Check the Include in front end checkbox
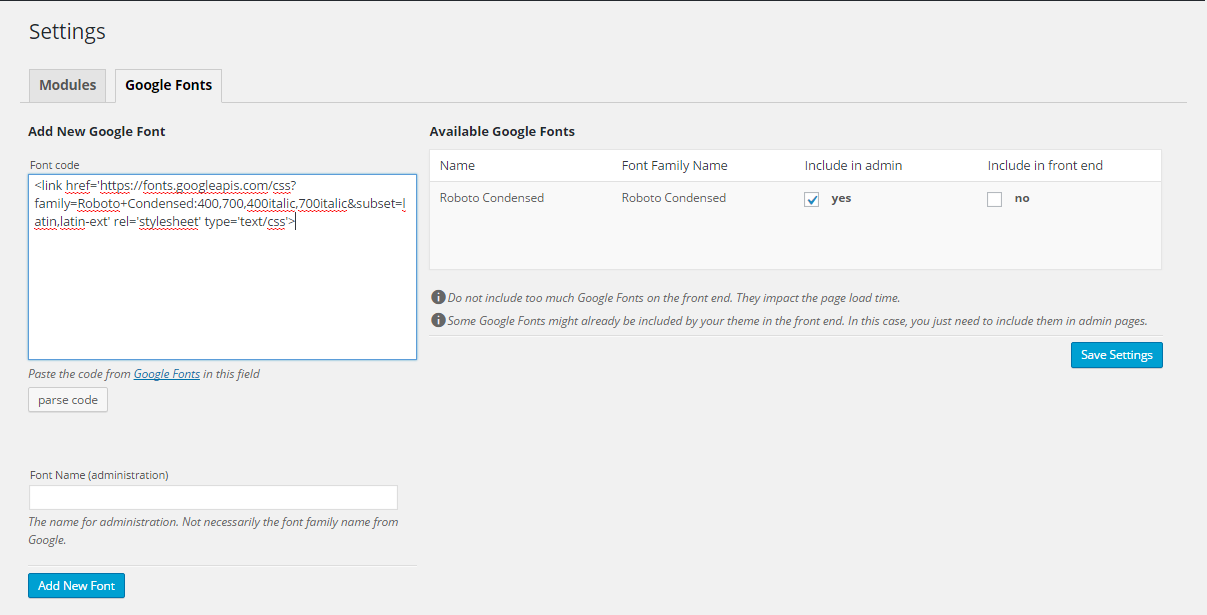Screen dimensions: 1207x615 [x=994, y=199]
